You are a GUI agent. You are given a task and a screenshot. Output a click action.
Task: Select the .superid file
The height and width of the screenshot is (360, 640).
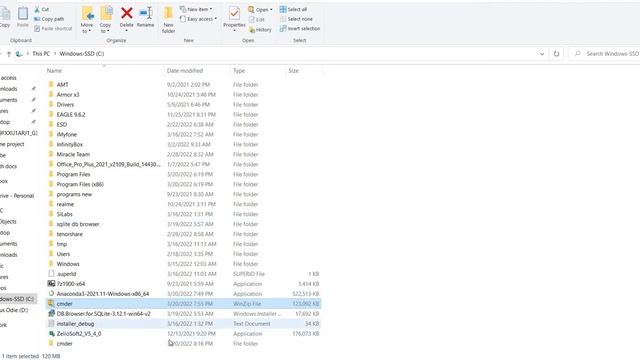click(67, 274)
